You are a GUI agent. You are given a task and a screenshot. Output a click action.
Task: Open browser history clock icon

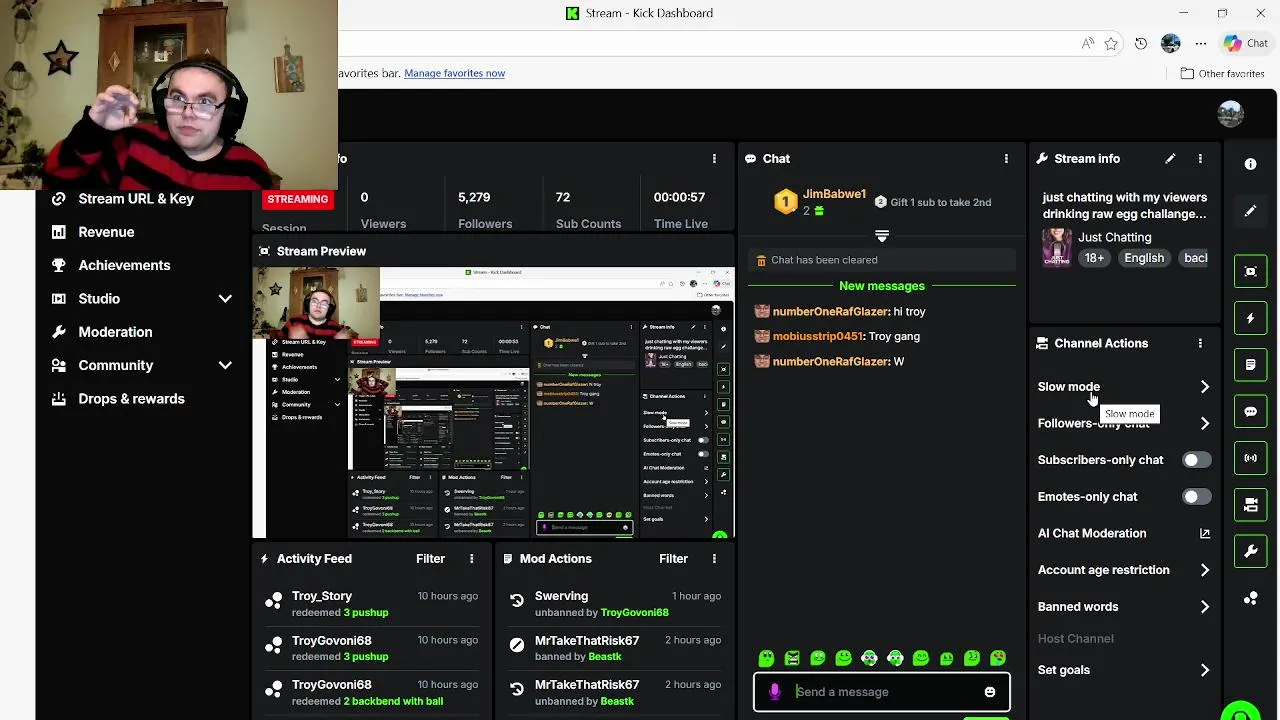pyautogui.click(x=1141, y=43)
